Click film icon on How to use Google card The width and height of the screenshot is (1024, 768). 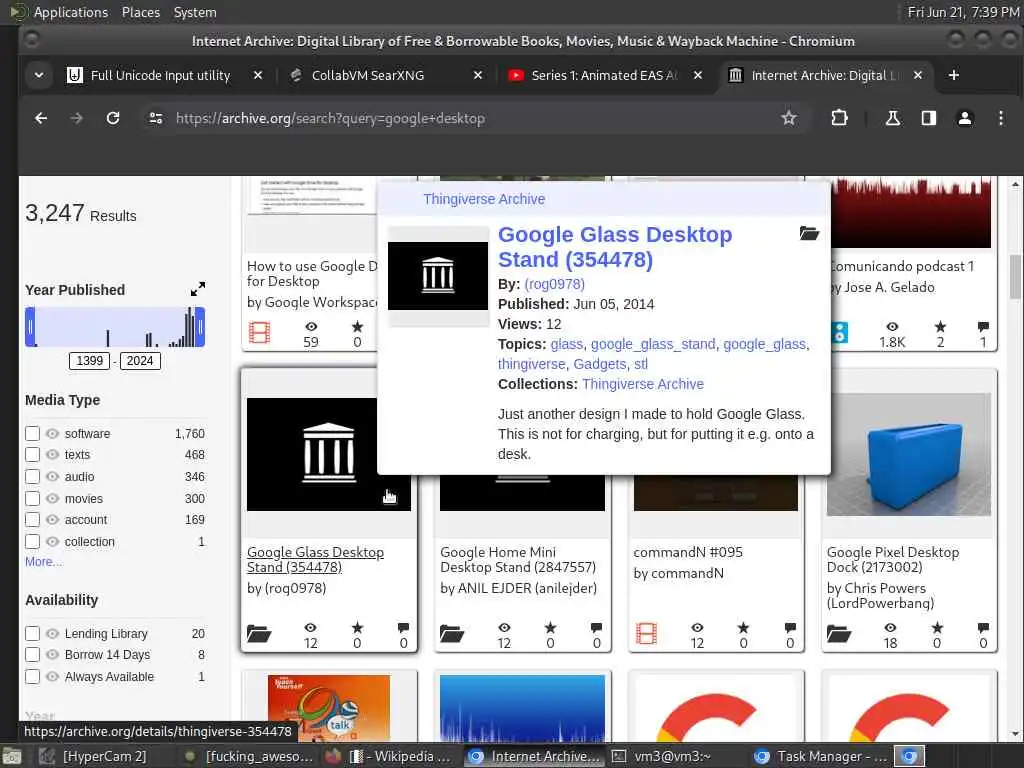pyautogui.click(x=259, y=332)
